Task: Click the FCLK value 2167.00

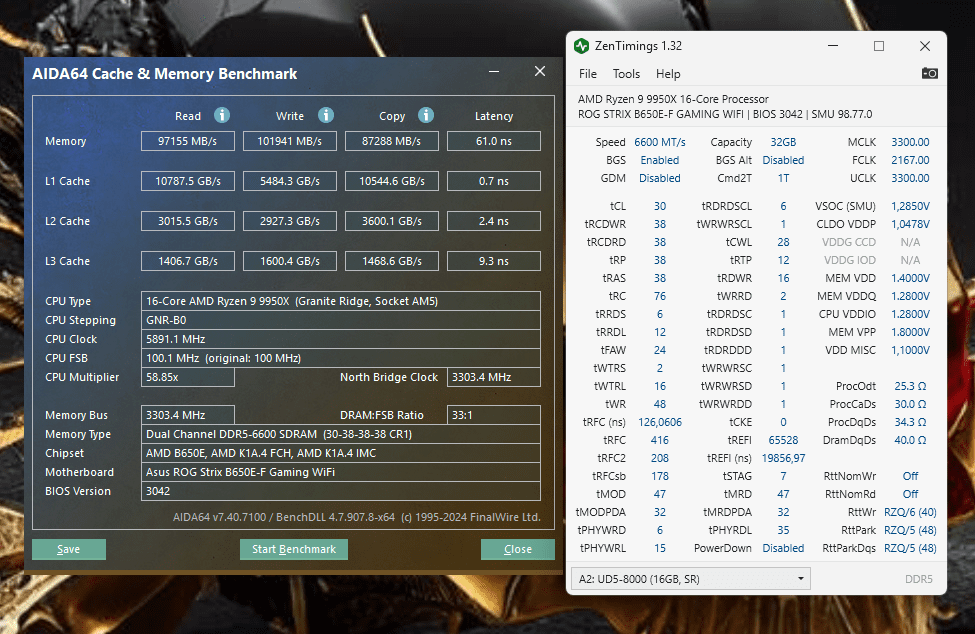Action: coord(910,160)
